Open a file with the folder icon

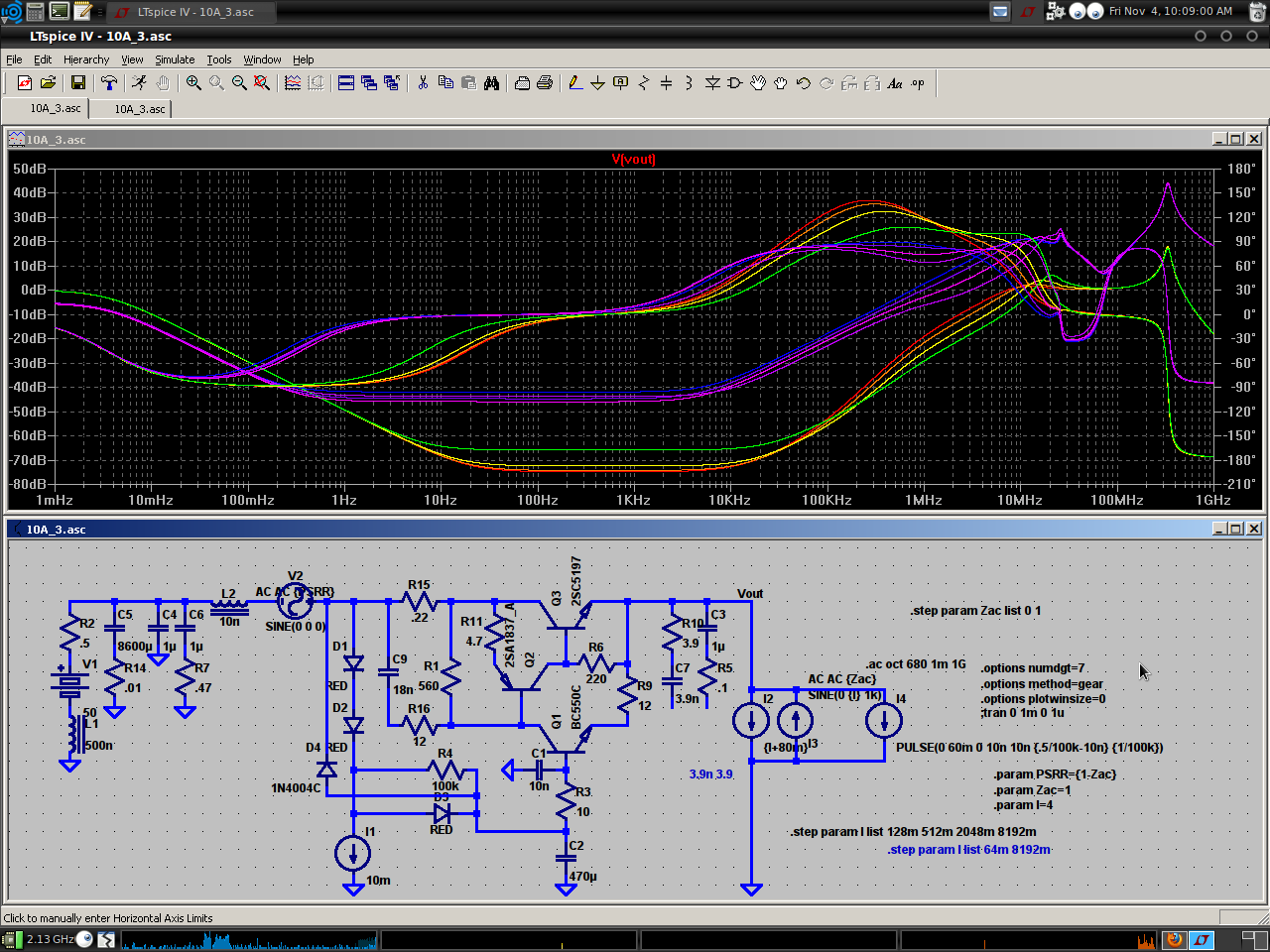click(48, 83)
